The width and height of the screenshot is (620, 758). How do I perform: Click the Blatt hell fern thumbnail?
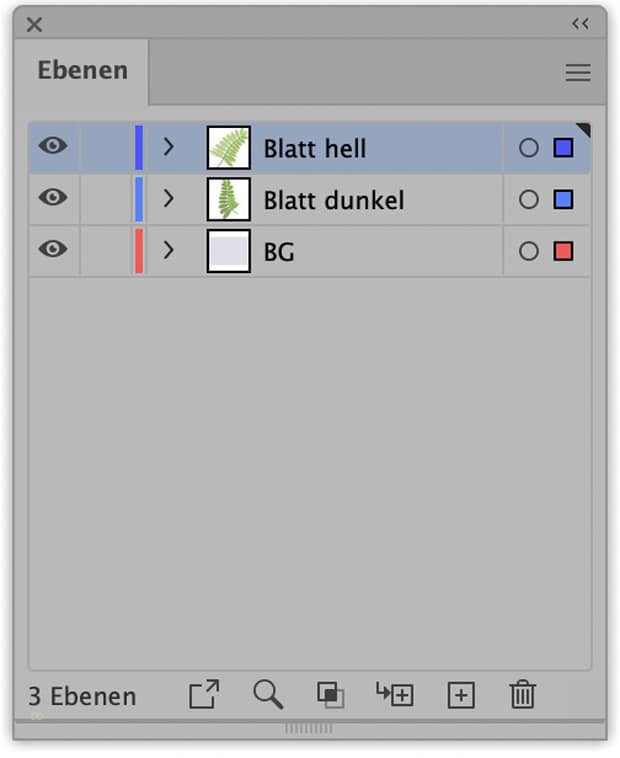click(x=229, y=148)
